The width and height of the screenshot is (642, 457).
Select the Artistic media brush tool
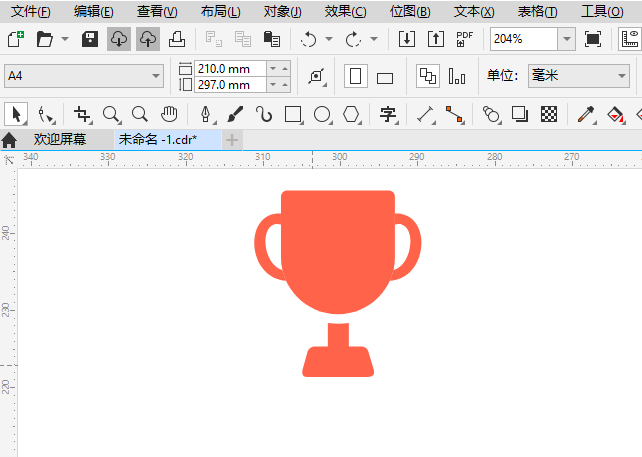pos(235,114)
